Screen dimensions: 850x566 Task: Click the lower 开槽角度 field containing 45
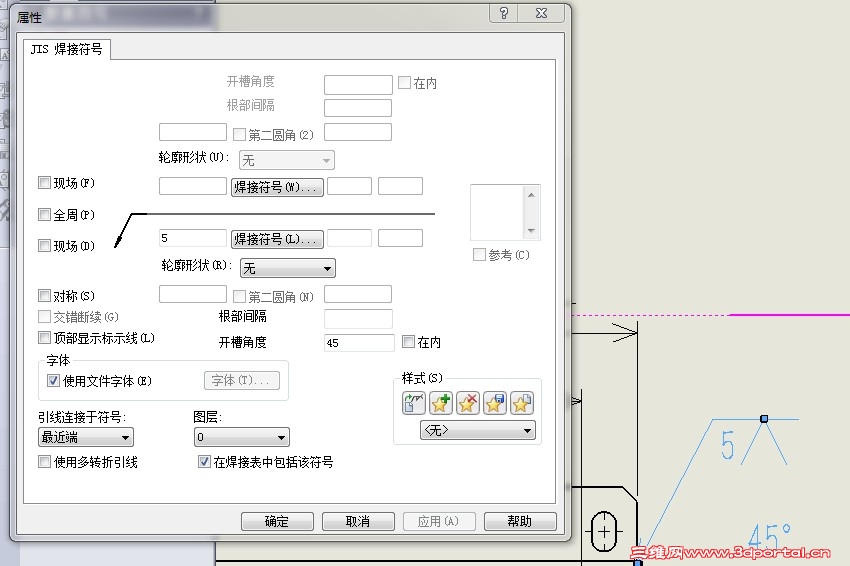tap(359, 343)
